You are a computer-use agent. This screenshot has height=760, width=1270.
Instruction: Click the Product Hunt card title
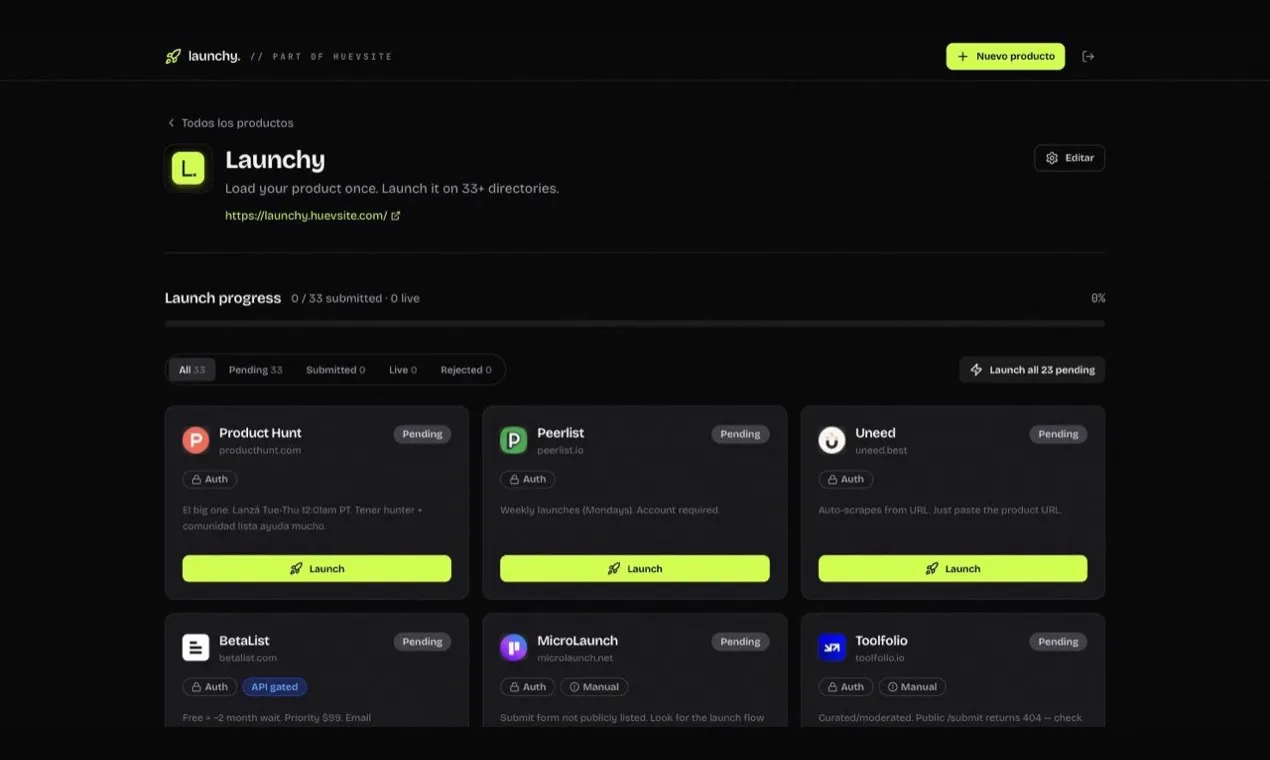(260, 433)
